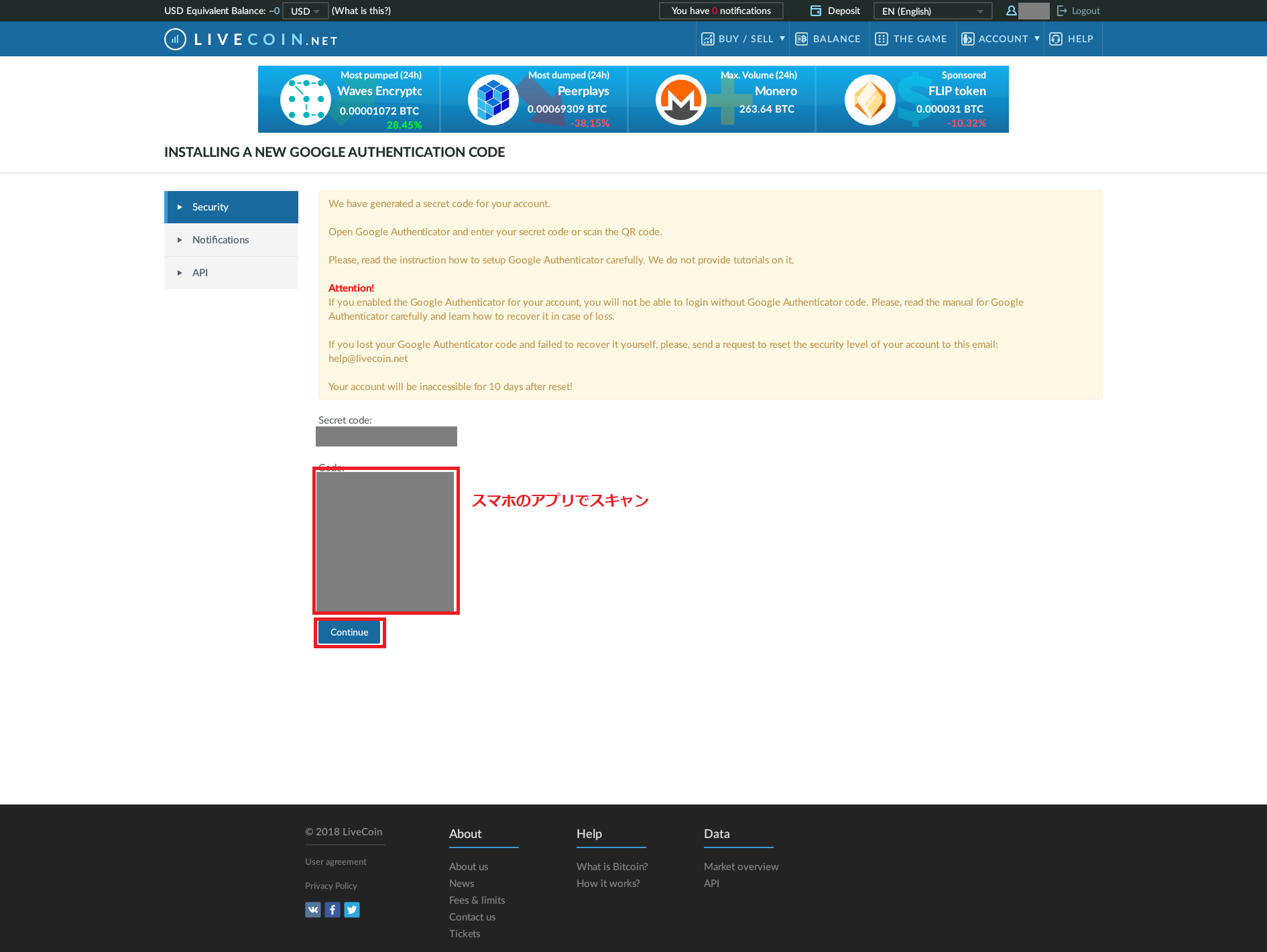Click the Balance wallet icon

(801, 39)
